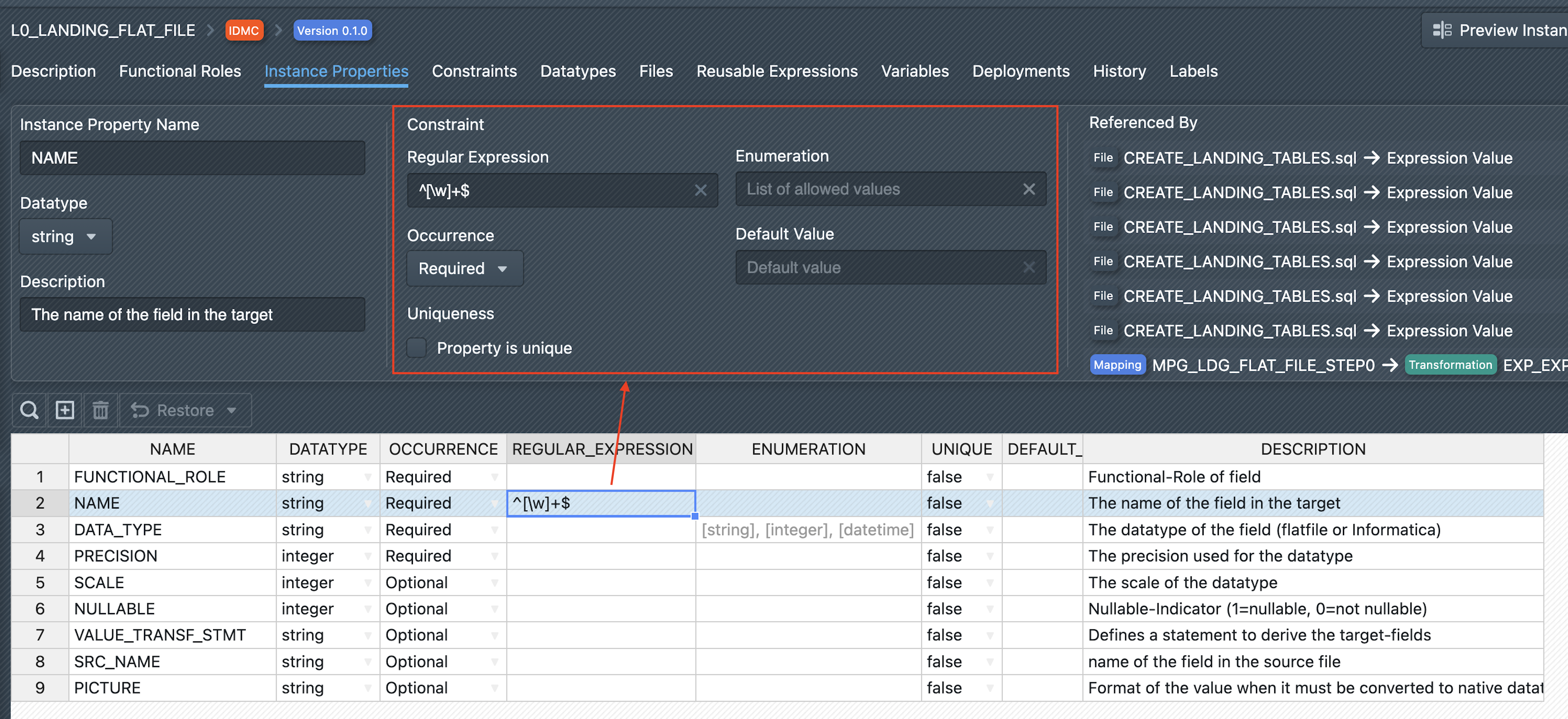Viewport: 1568px width, 719px height.
Task: Clear the Enumeration field with X icon
Action: point(1029,189)
